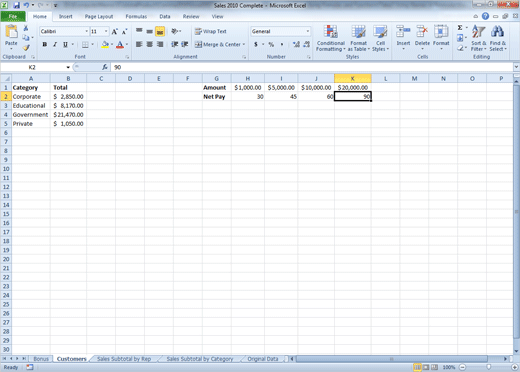This screenshot has height=372, width=520.
Task: Toggle Wrap Text
Action: tap(211, 31)
